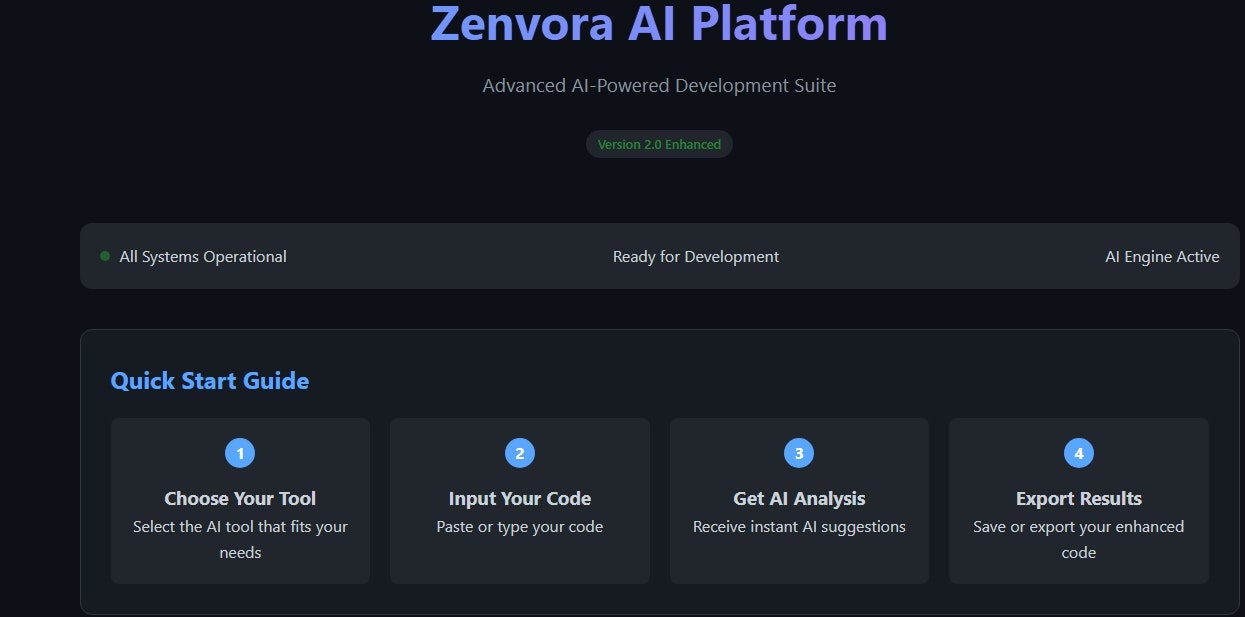Click the Version 2.0 Enhanced badge
1245x617 pixels.
point(659,143)
